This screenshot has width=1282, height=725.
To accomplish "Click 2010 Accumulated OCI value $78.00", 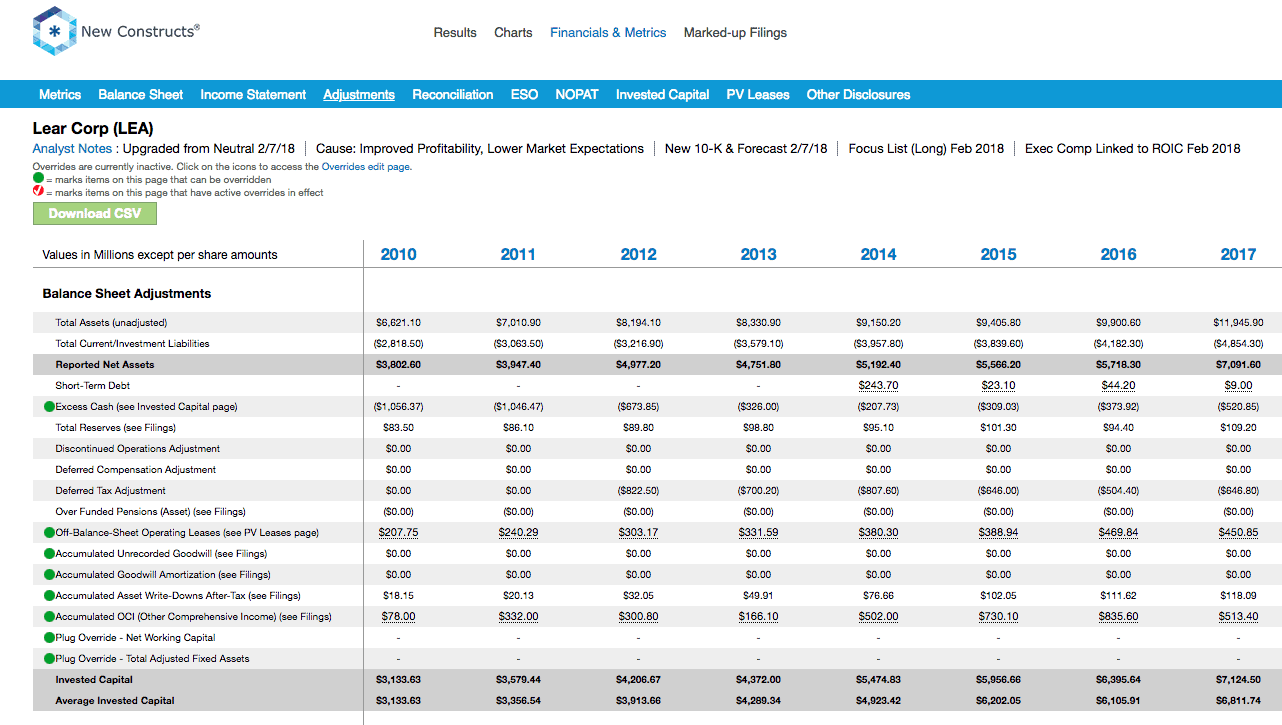I will pos(398,617).
